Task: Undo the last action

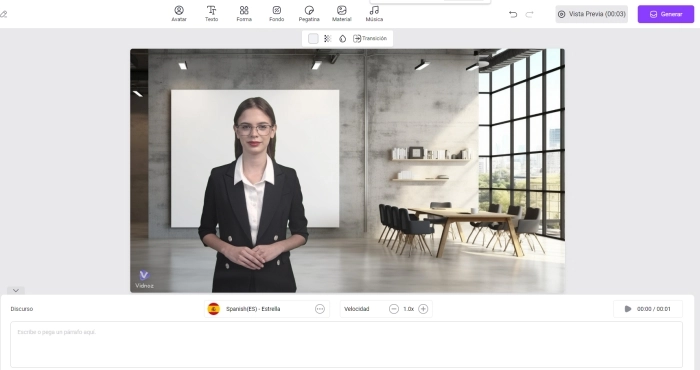Action: [x=513, y=14]
